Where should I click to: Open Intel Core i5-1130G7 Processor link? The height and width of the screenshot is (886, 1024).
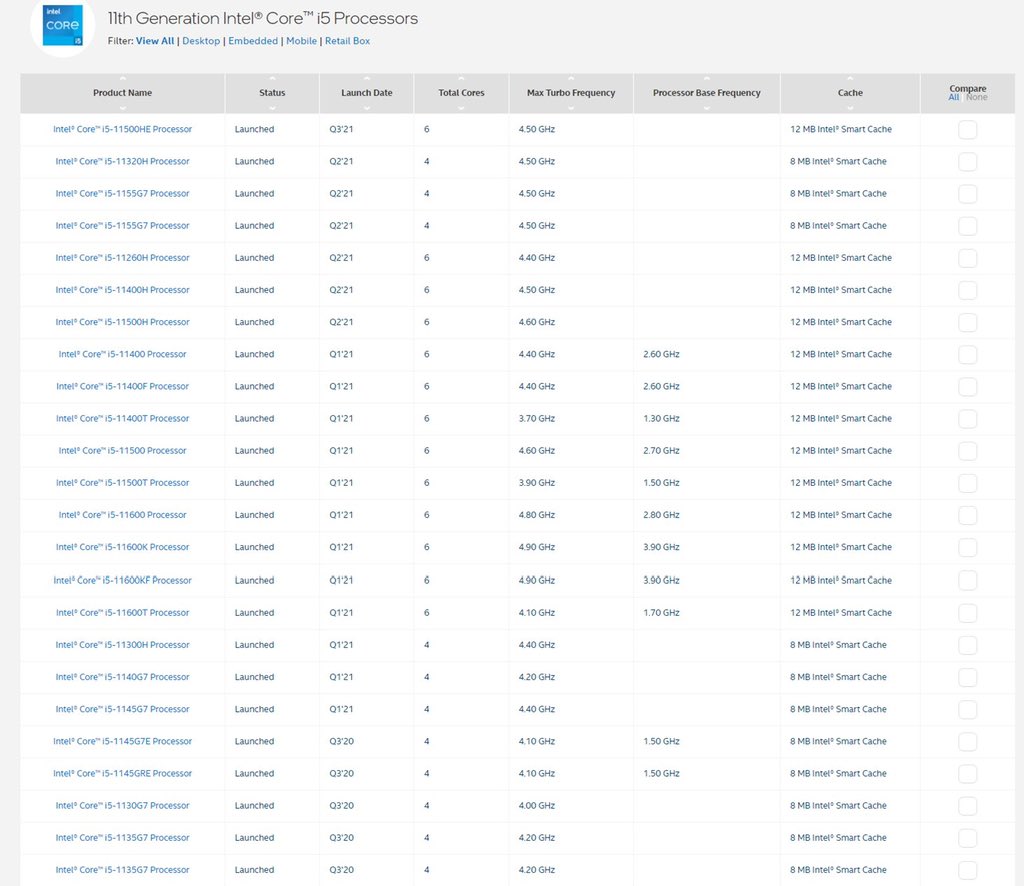[122, 806]
